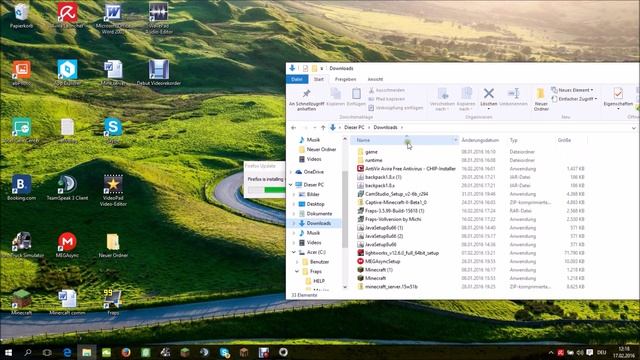Open Eigenschaften properties in ribbon
The height and width of the screenshot is (360, 640).
[618, 98]
